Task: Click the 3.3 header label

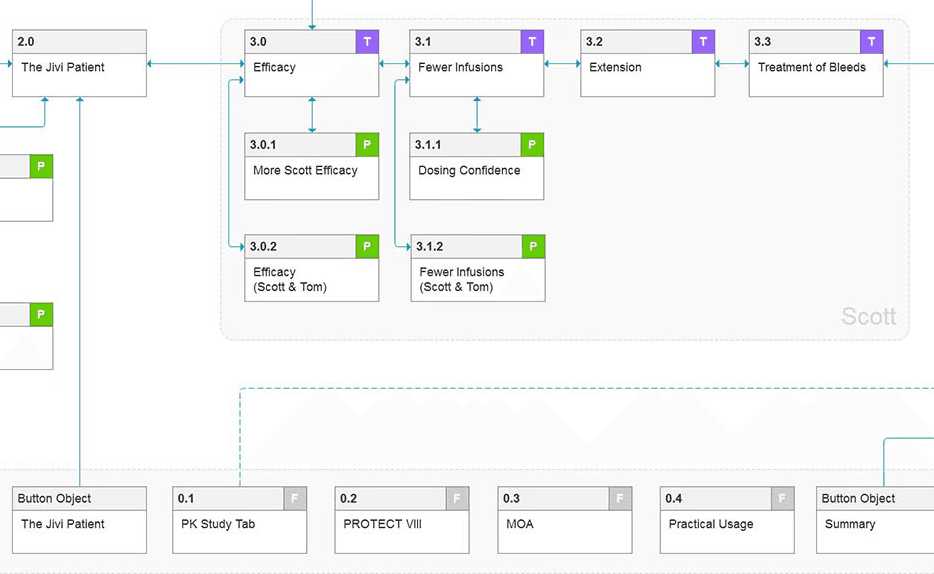Action: pyautogui.click(x=762, y=42)
